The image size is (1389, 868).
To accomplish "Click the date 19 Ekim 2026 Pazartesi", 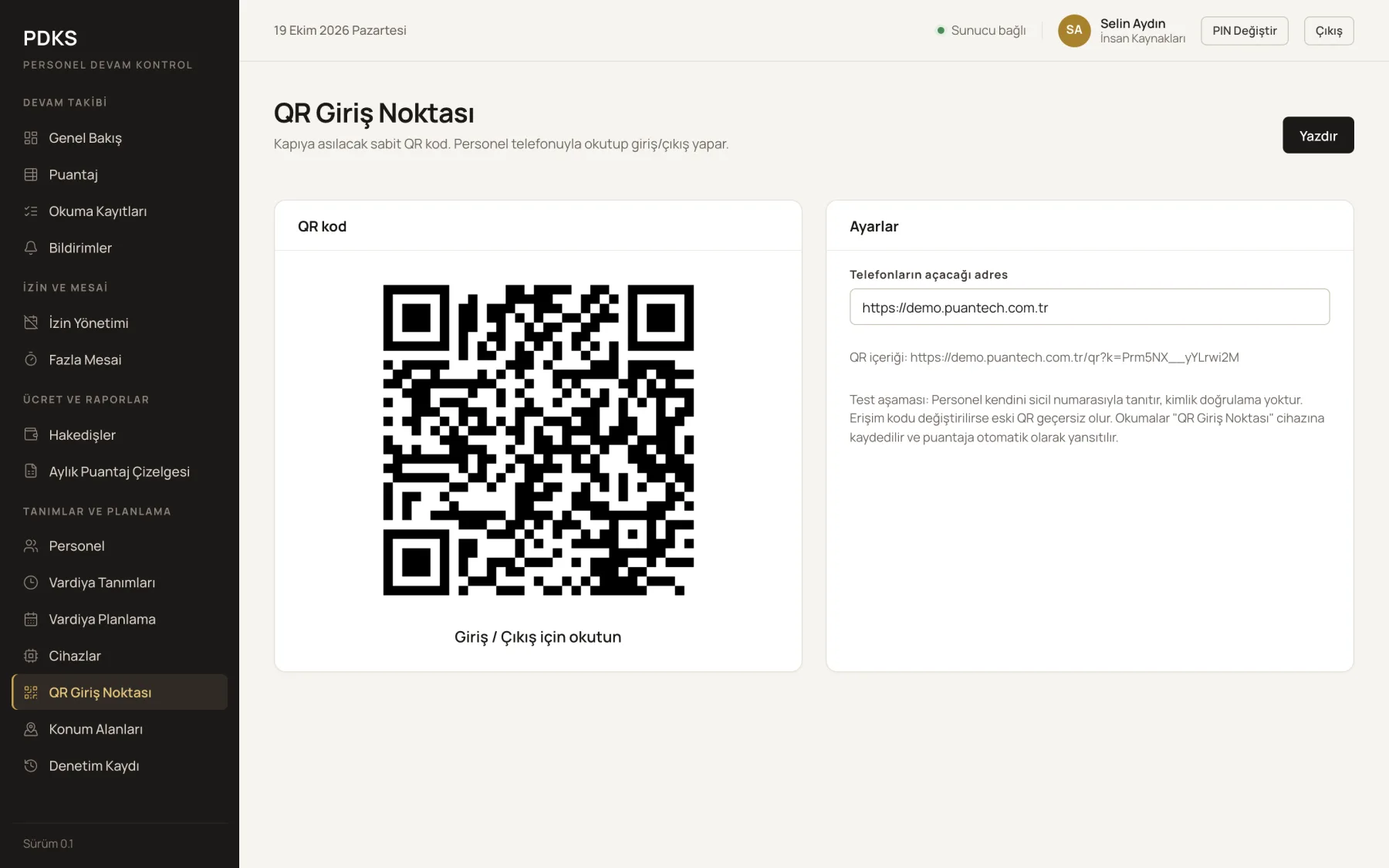I will click(x=340, y=31).
